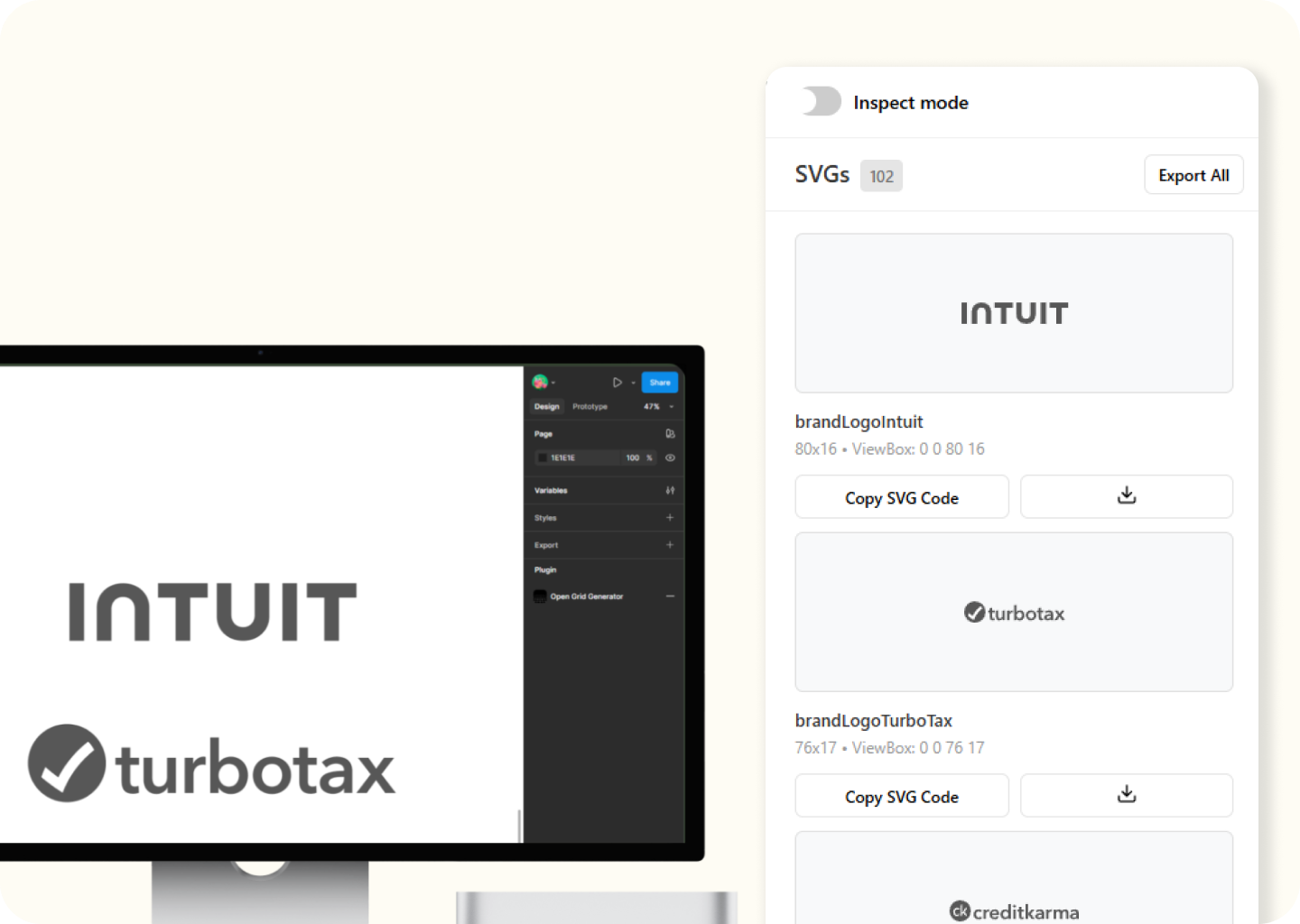Toggle the Inspect mode switch
This screenshot has width=1300, height=924.
[x=821, y=102]
